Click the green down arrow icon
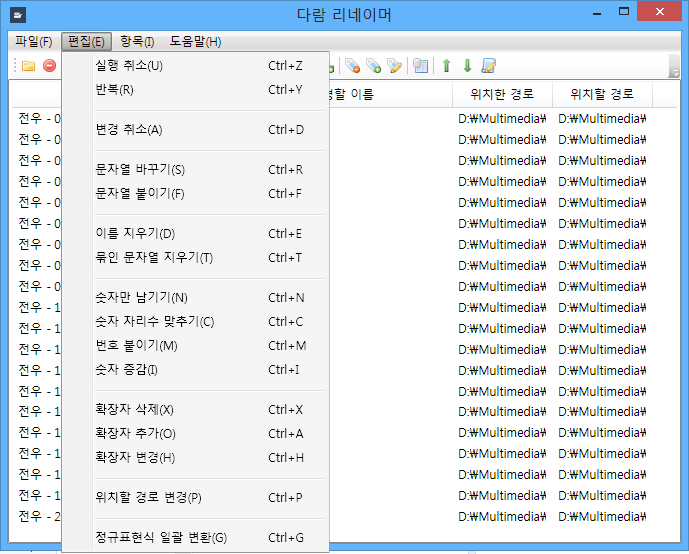 tap(467, 66)
